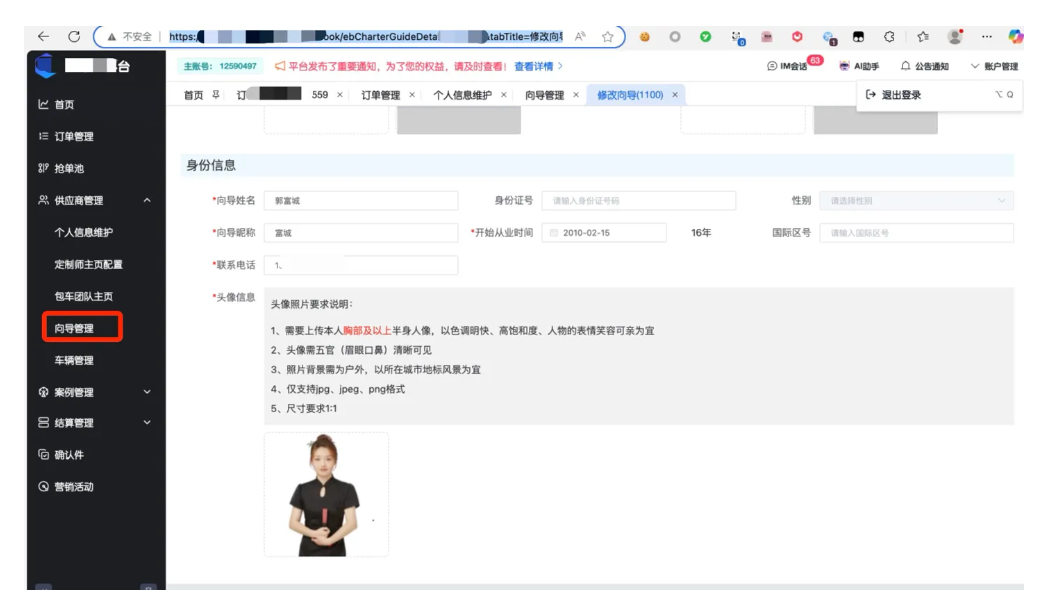Click the browser refresh icon
This screenshot has width=1046, height=598.
tap(74, 37)
